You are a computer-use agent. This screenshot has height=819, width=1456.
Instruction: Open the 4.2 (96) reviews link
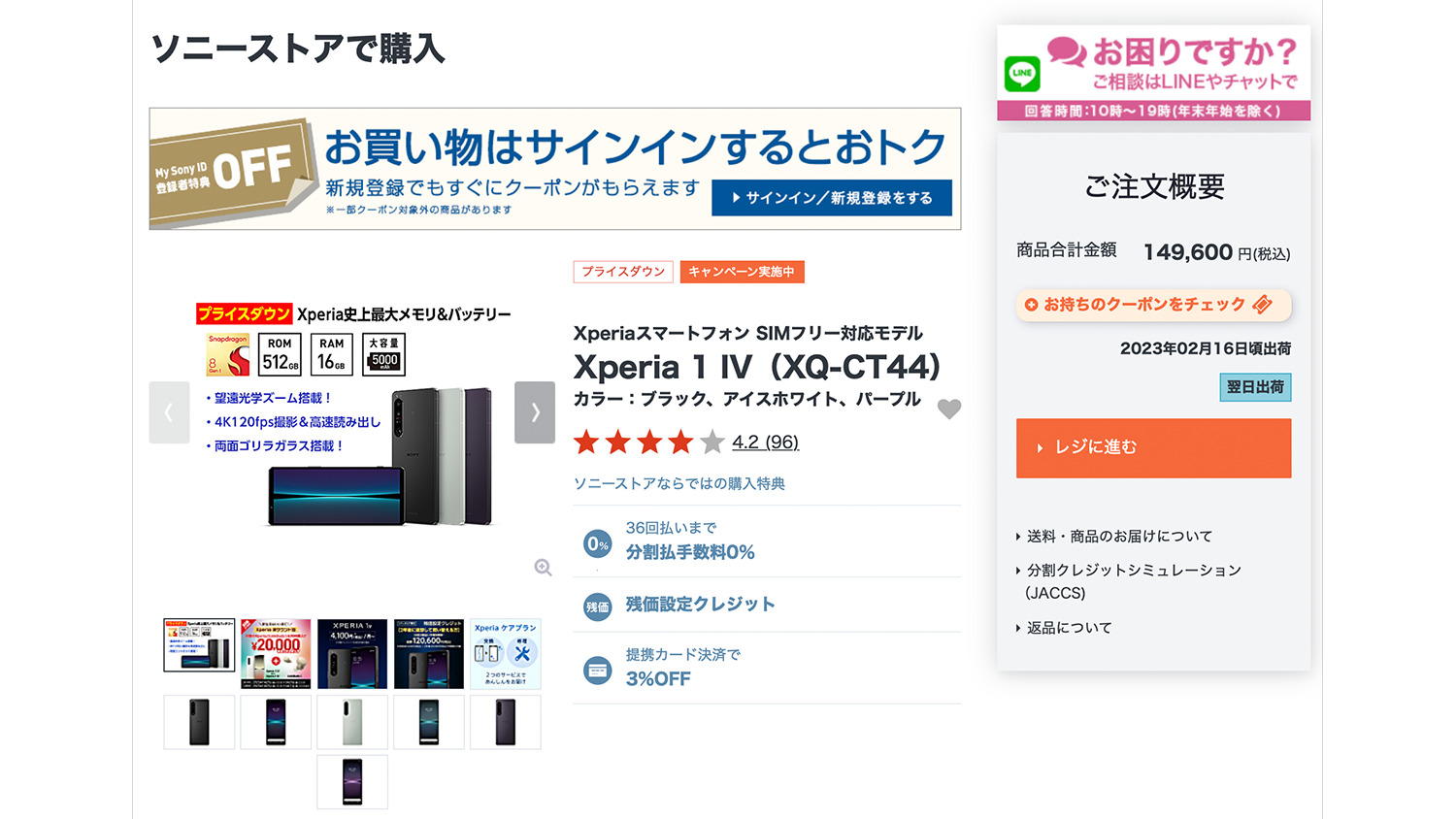click(765, 442)
